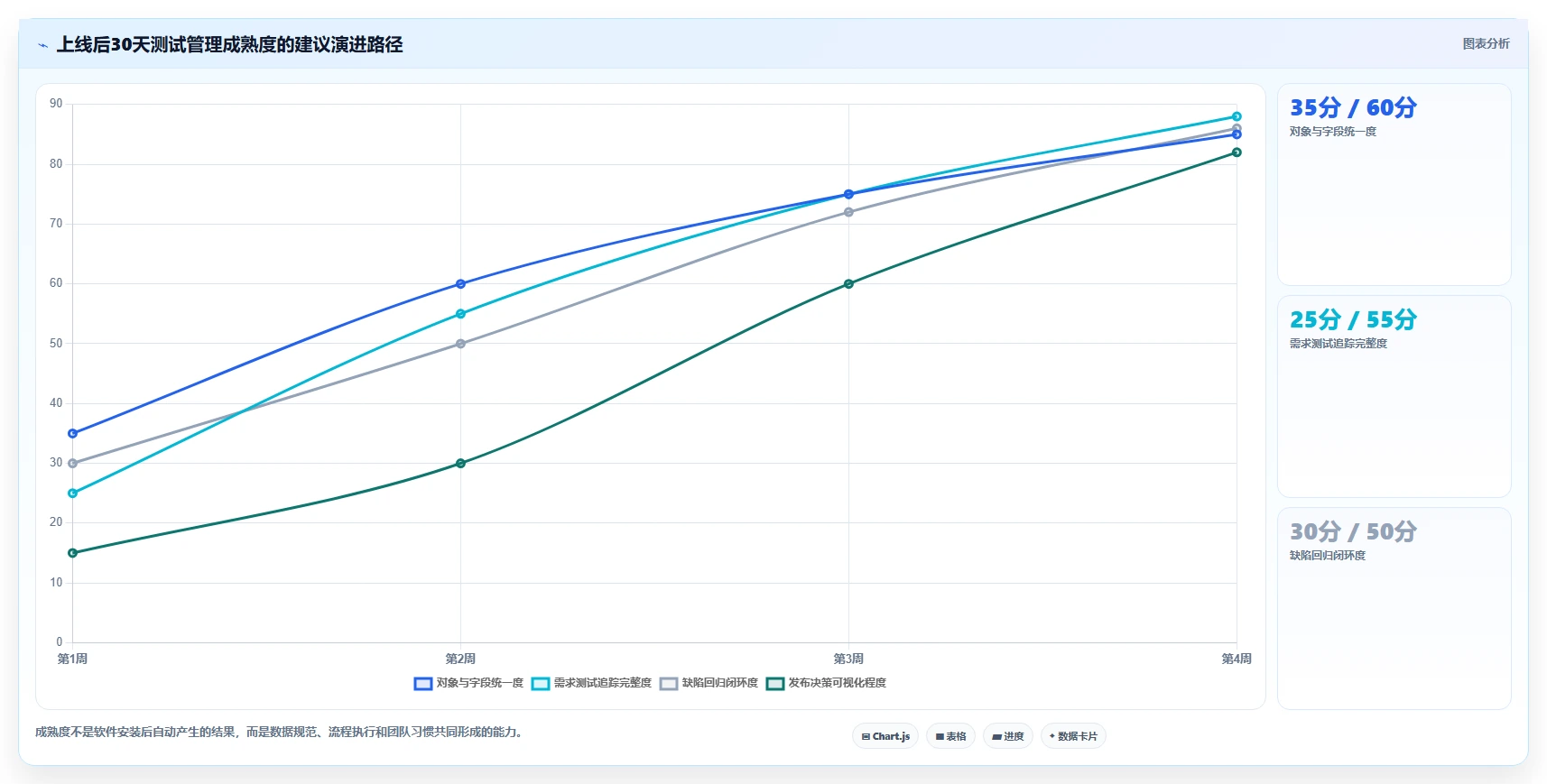
Task: Click the 第1周 x-axis label
Action: point(73,659)
